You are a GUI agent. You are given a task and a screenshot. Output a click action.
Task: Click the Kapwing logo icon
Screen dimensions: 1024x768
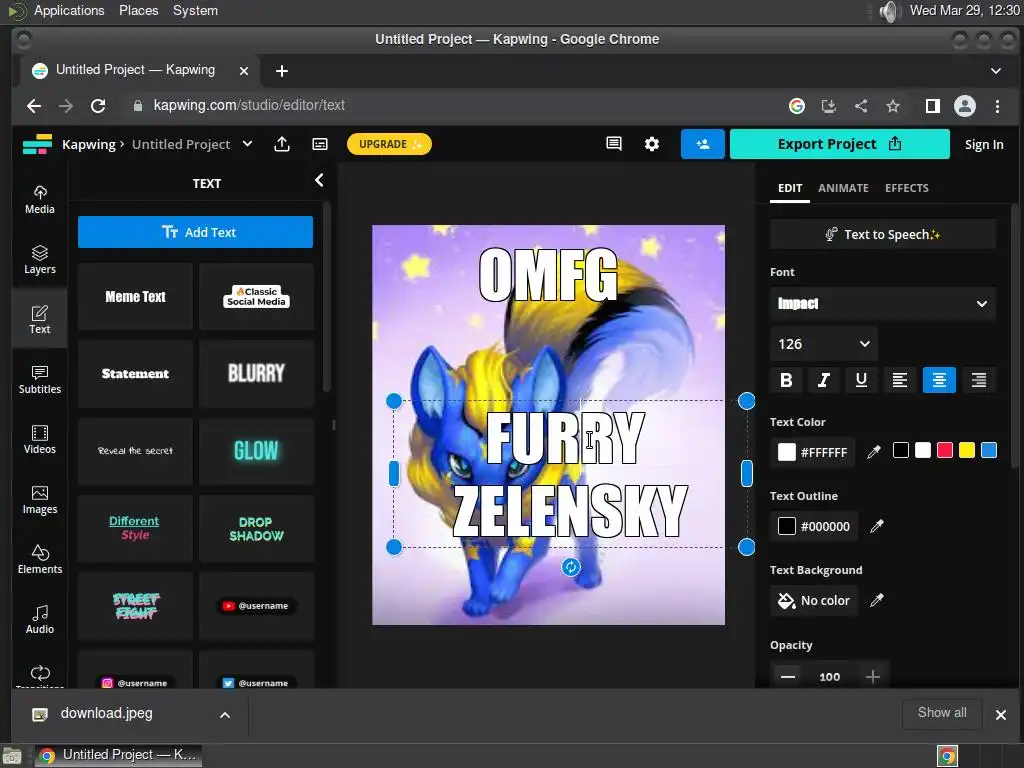(x=37, y=144)
